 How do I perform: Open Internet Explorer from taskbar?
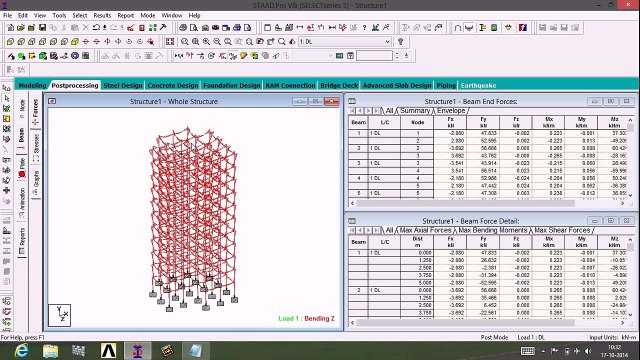[21, 351]
